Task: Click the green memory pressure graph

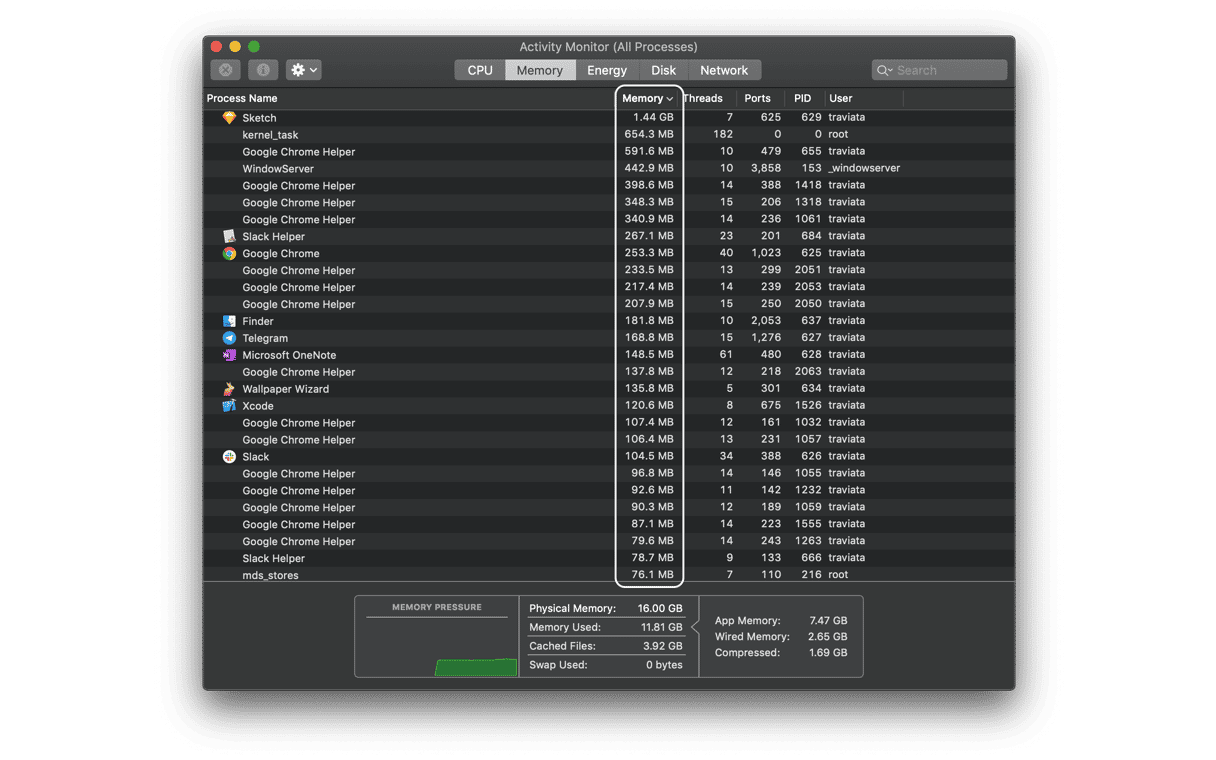Action: [x=476, y=667]
